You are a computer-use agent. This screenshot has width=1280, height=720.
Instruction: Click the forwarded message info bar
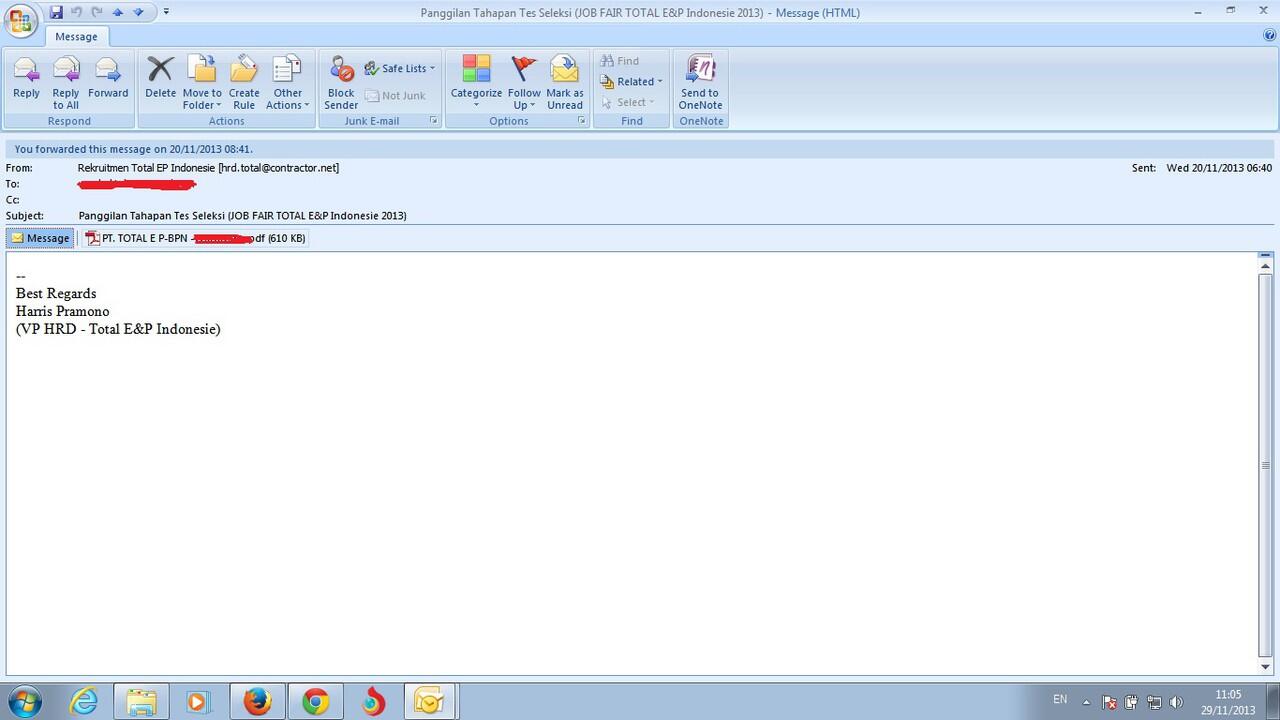pos(640,149)
